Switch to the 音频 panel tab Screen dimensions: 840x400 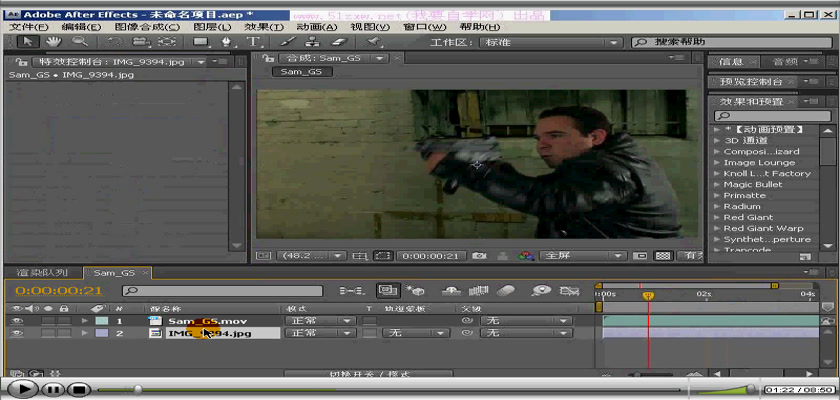click(786, 62)
